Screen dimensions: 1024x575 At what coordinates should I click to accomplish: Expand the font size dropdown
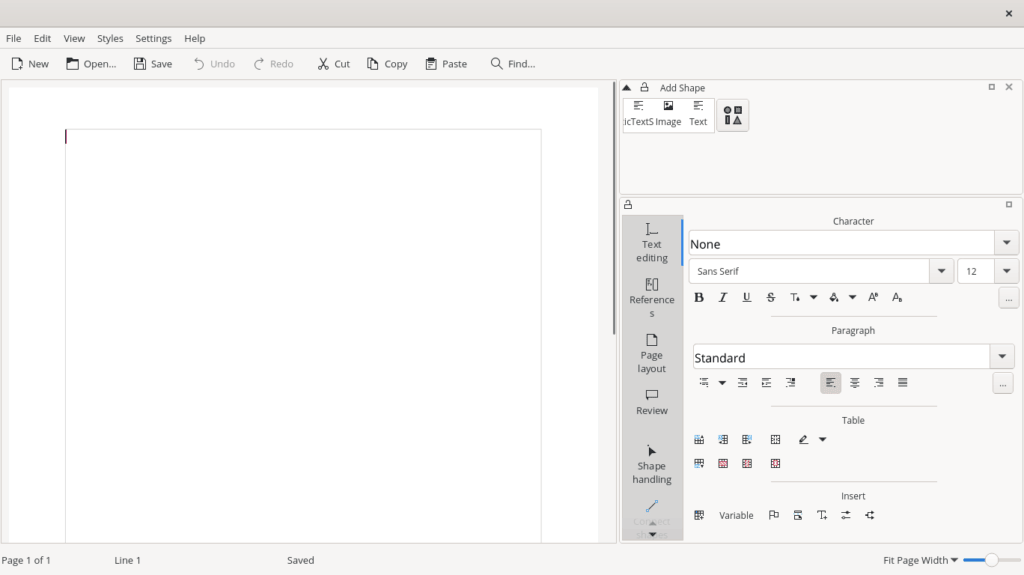tap(1006, 271)
